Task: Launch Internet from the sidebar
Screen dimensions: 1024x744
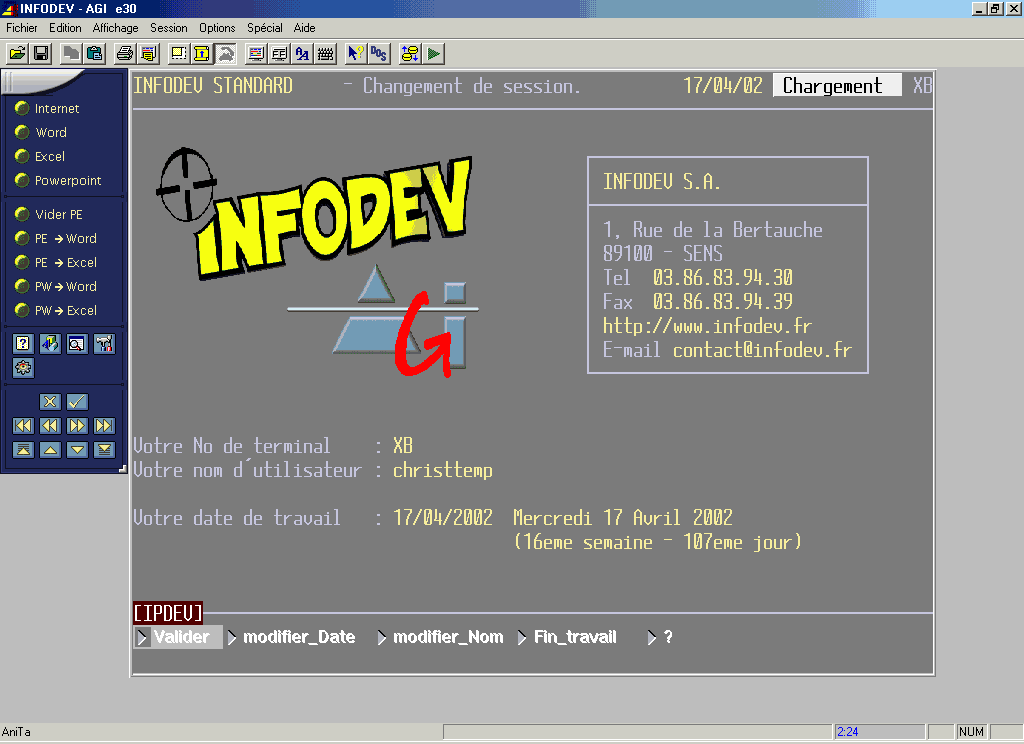Action: click(47, 108)
